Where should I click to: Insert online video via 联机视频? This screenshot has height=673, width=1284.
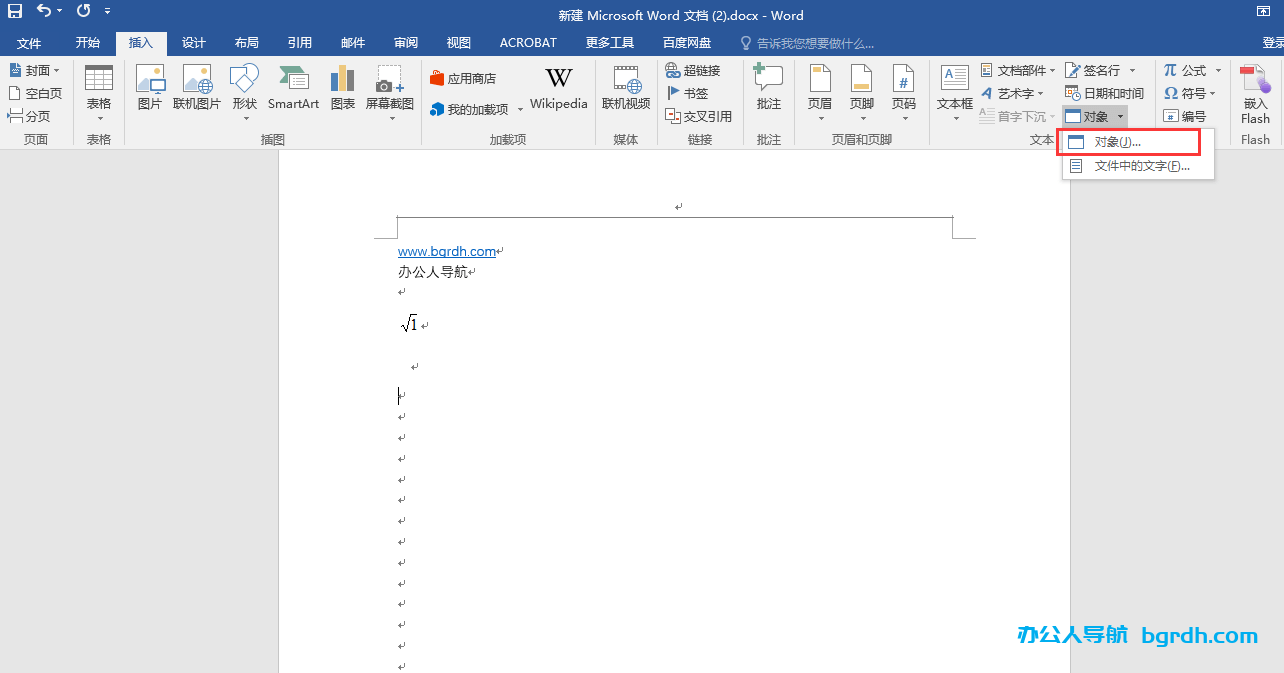(x=626, y=88)
